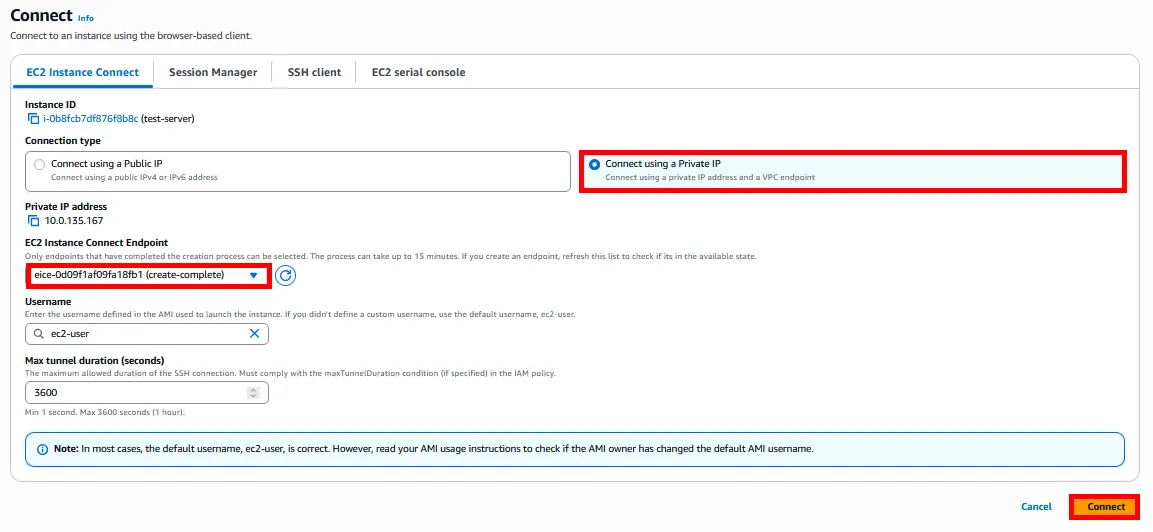Refresh the EC2 Instance Connect Endpoint list
This screenshot has width=1153, height=532.
click(285, 275)
